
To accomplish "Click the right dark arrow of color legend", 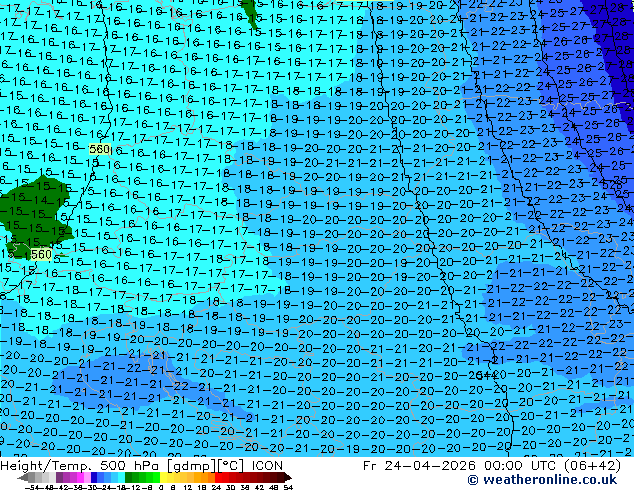I will (288, 477).
